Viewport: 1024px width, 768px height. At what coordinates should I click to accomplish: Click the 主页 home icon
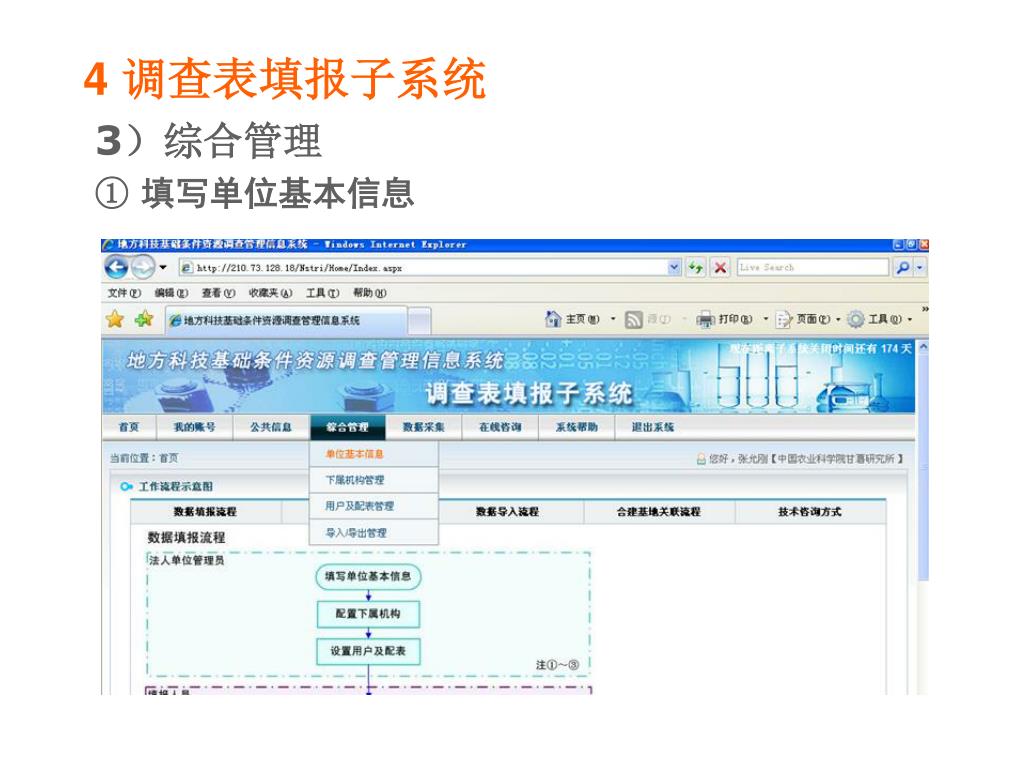tap(552, 319)
